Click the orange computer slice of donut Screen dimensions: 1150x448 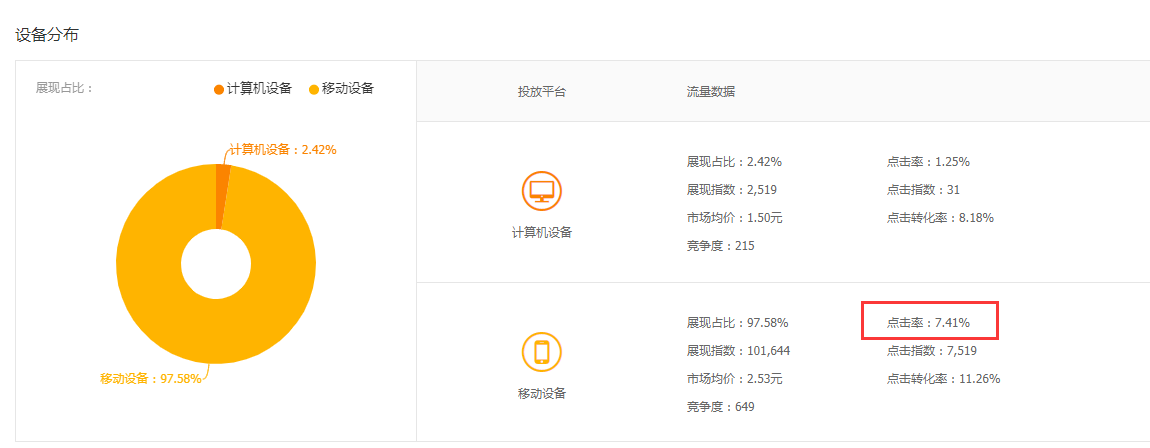[x=223, y=196]
